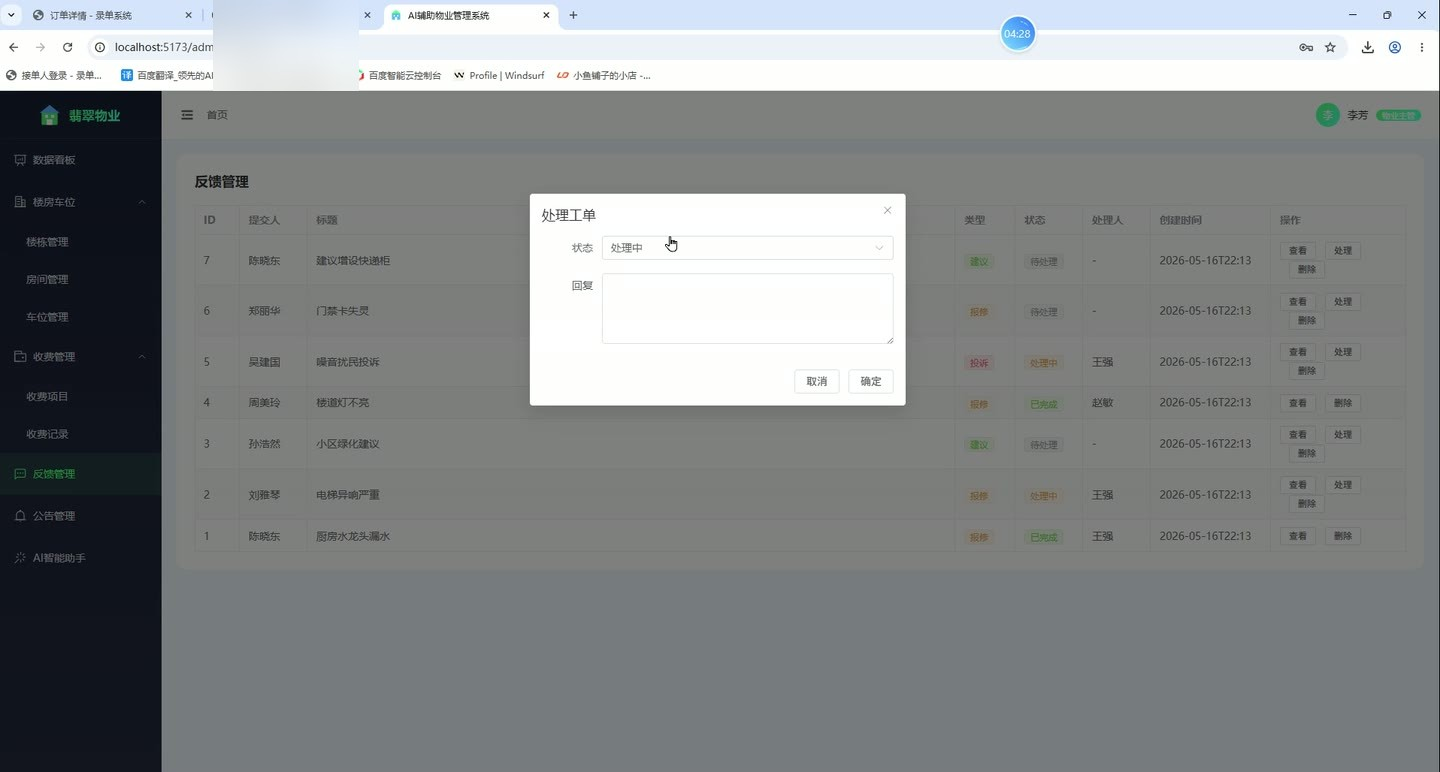Open 楼栋管理 in the sidebar

tap(80, 242)
